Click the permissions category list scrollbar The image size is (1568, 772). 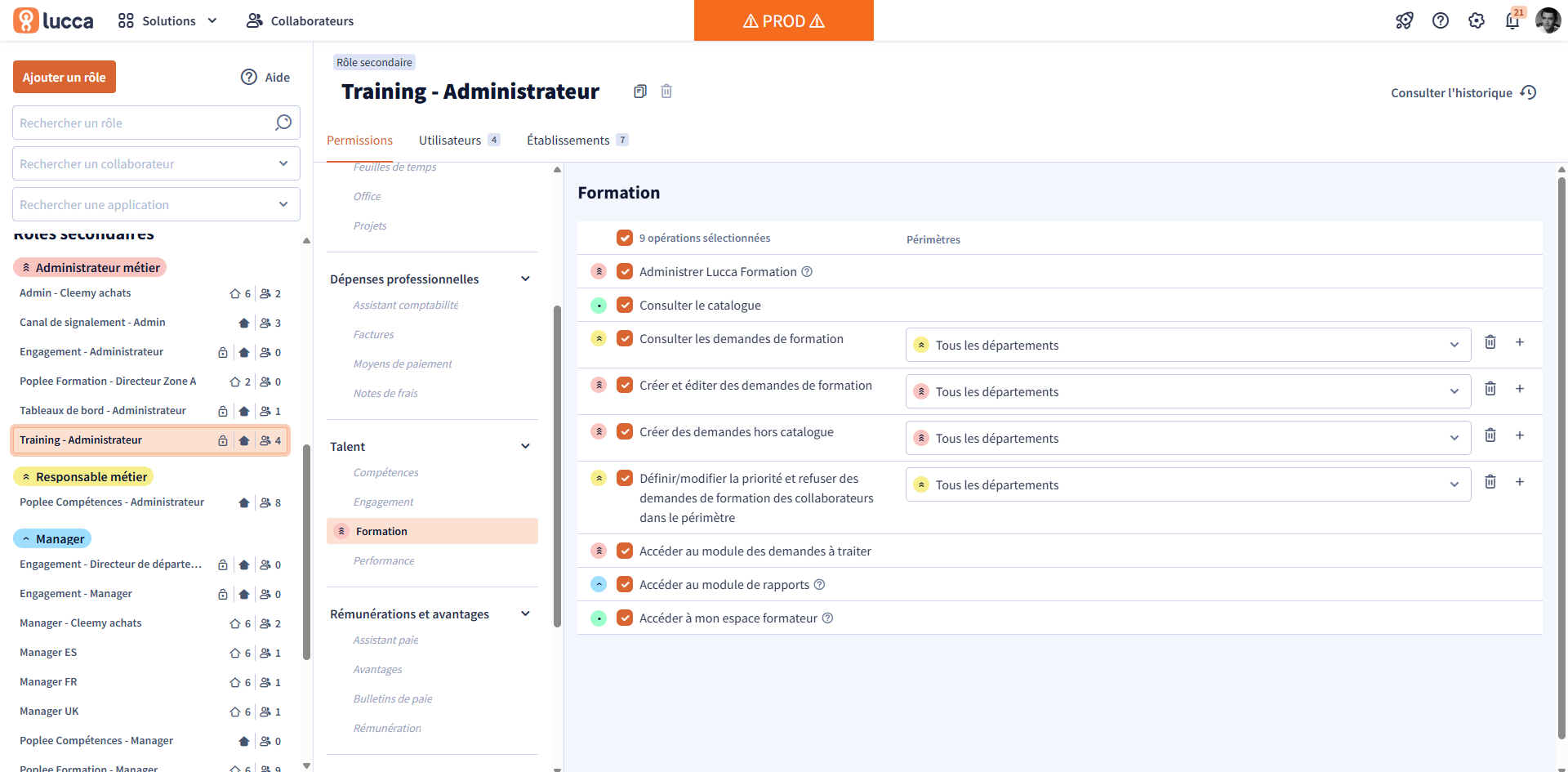[x=557, y=466]
